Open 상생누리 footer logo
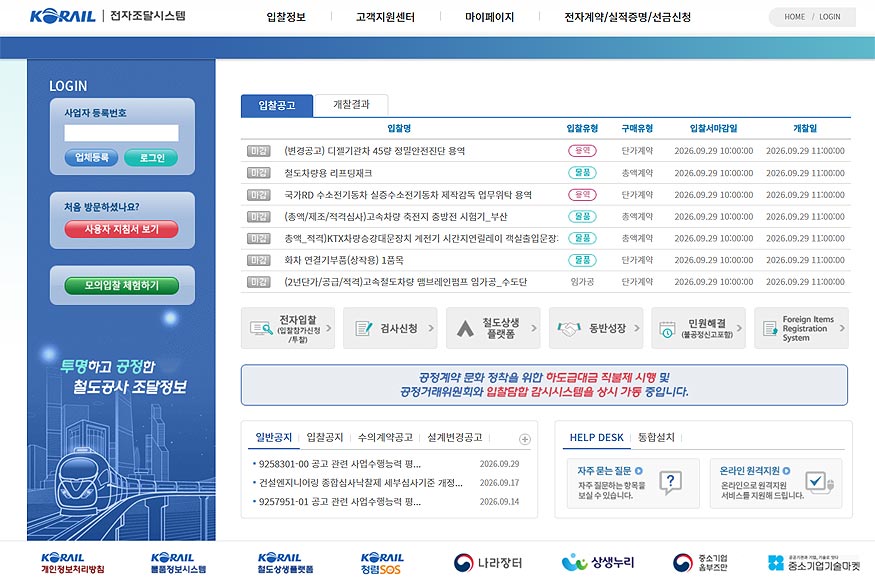 (598, 562)
